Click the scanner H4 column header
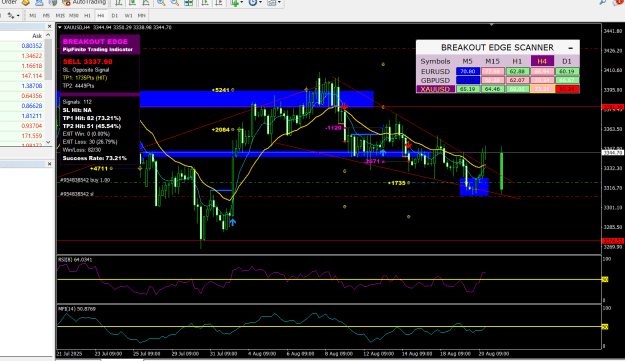Image resolution: width=625 pixels, height=361 pixels. [x=542, y=61]
